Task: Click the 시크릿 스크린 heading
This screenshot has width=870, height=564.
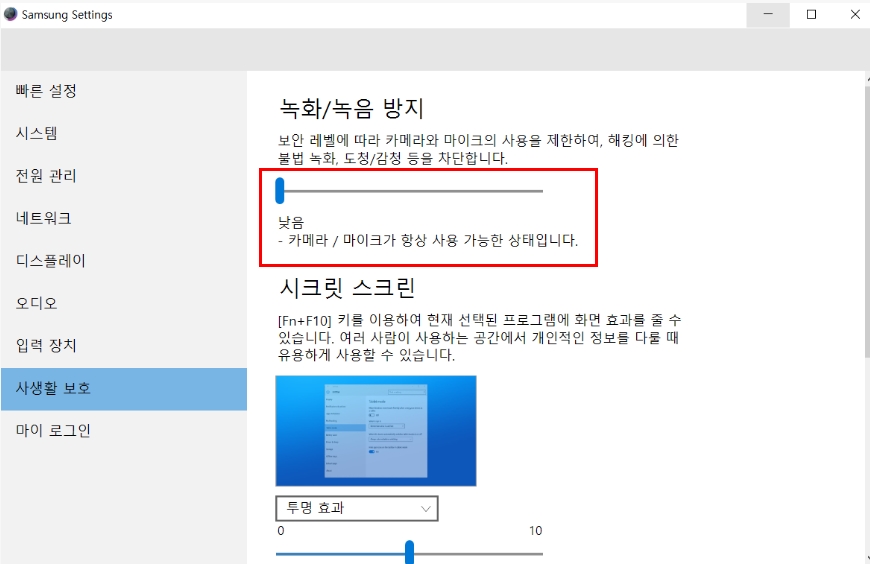Action: click(x=347, y=288)
